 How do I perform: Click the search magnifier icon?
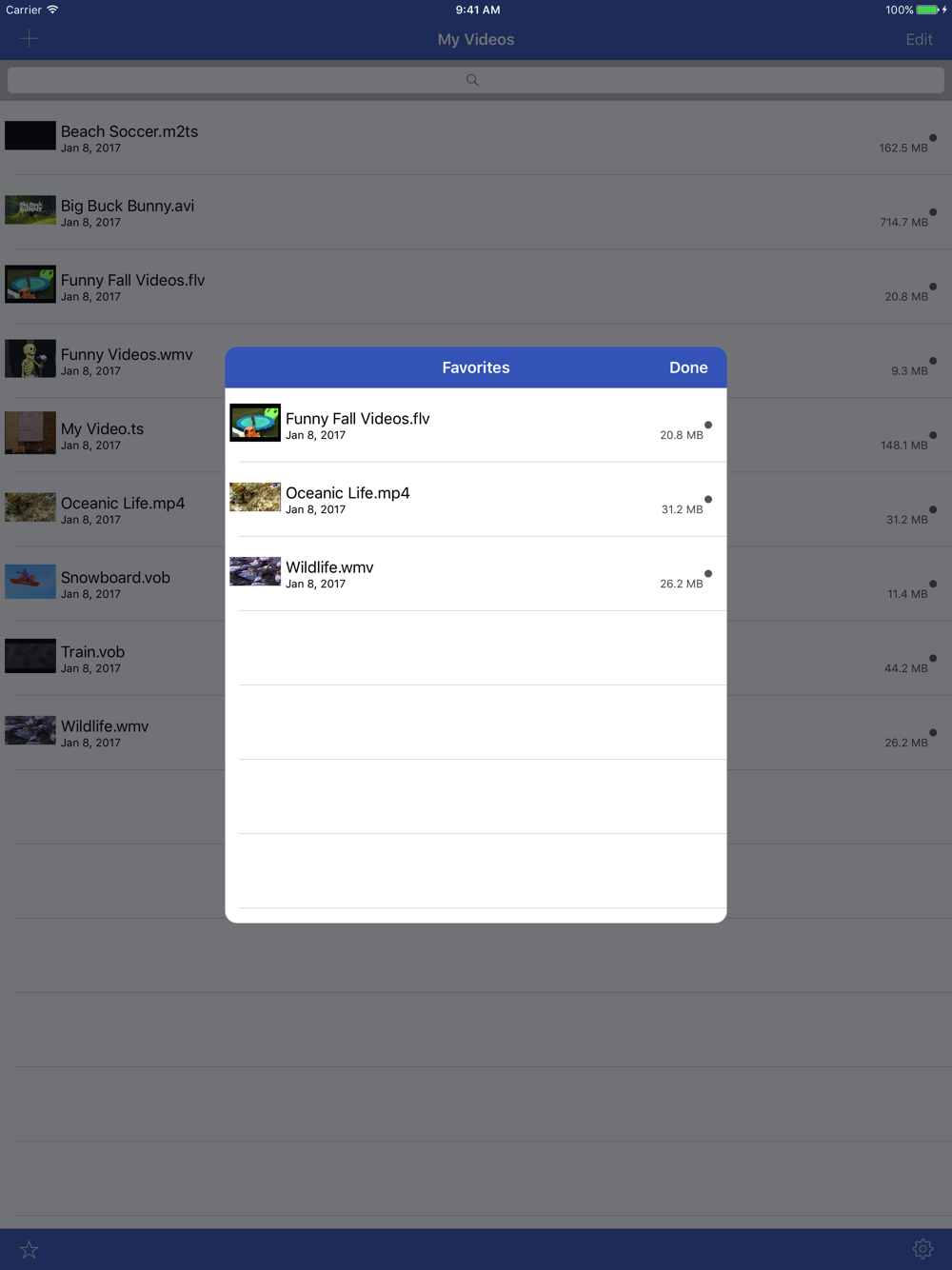(x=472, y=80)
